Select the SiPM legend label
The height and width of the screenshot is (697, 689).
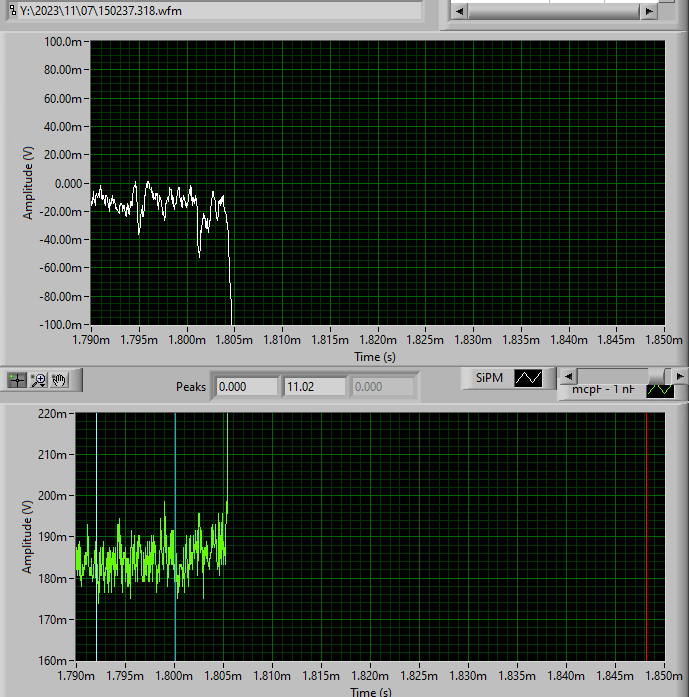(x=489, y=378)
